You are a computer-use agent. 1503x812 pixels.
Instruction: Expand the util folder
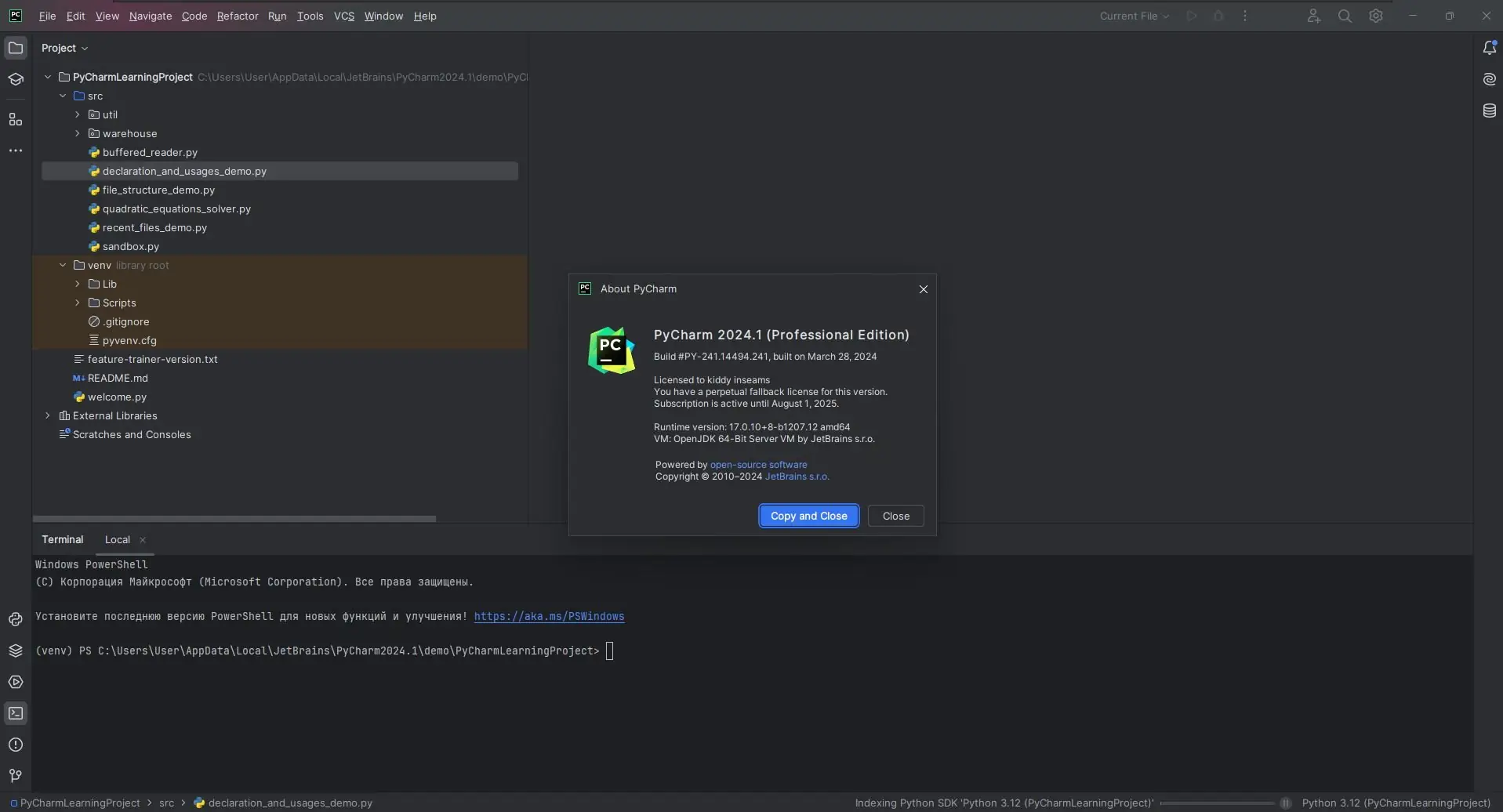(x=78, y=114)
